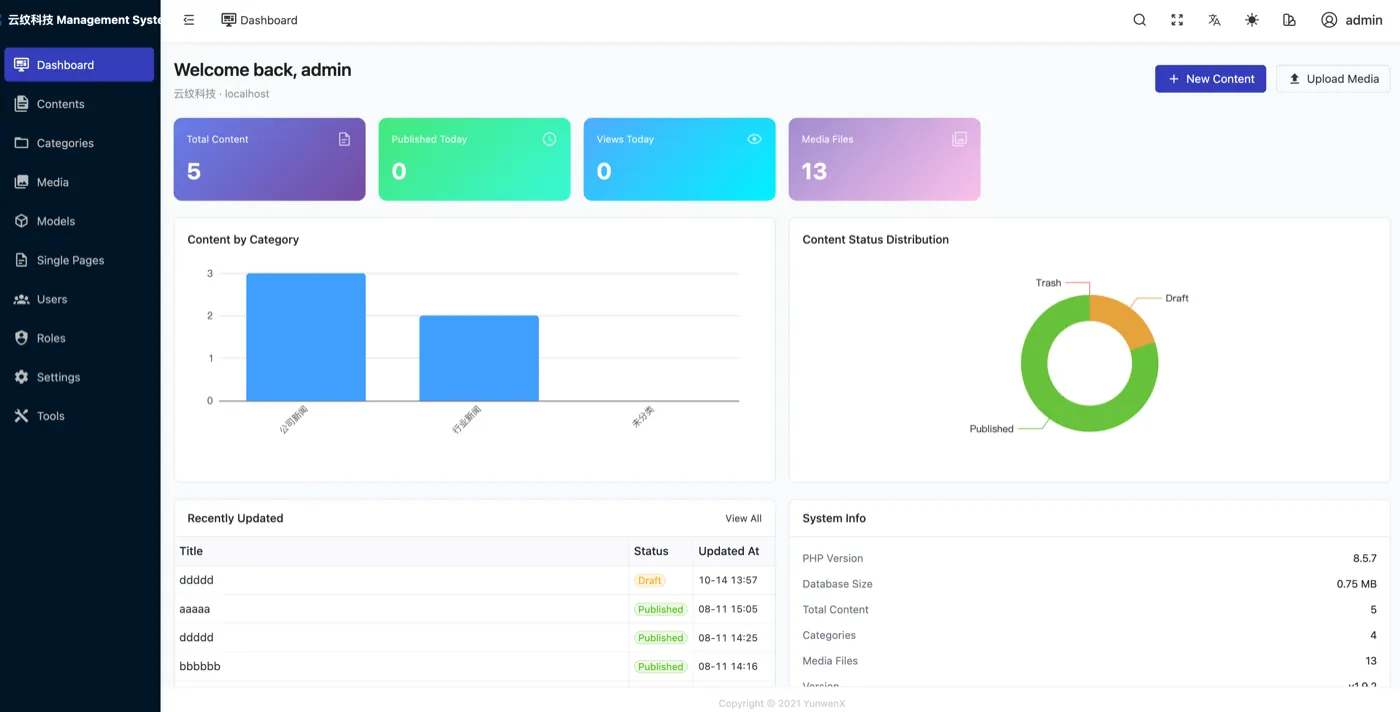
Task: Open Single Pages menu item
Action: click(x=79, y=260)
